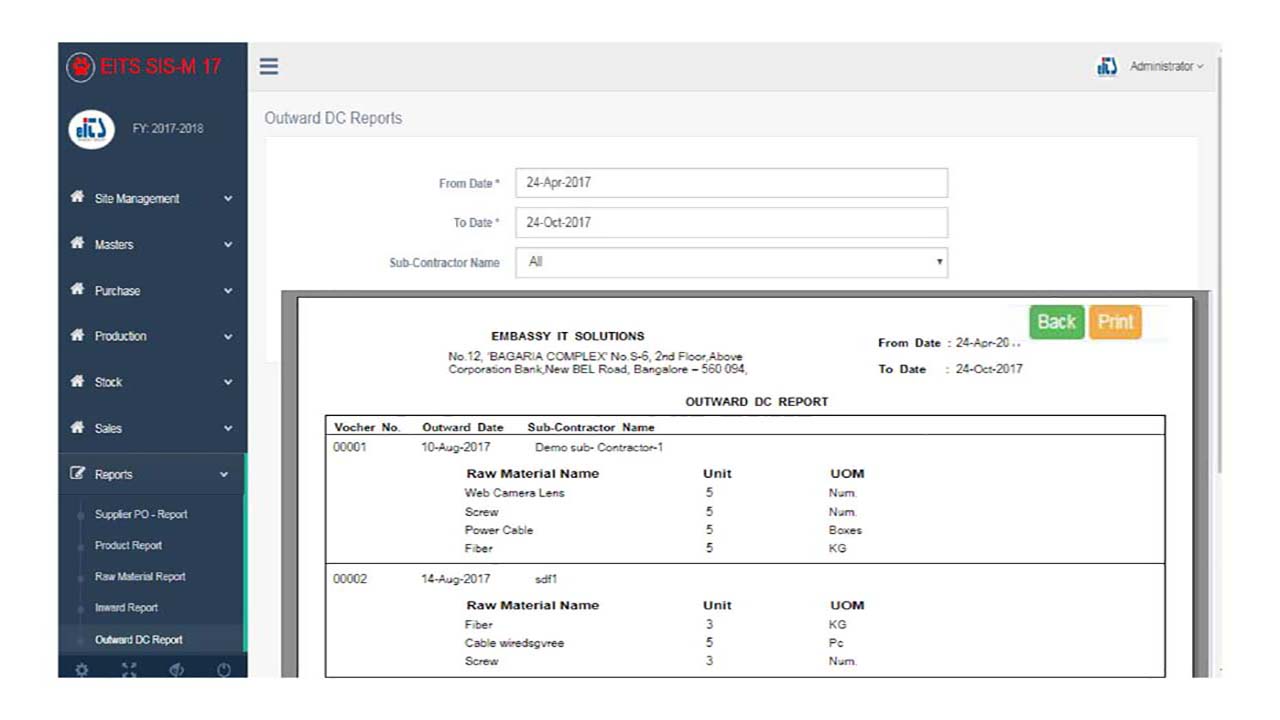Click the power logout icon in sidebar footer
This screenshot has width=1280, height=720.
click(x=224, y=671)
